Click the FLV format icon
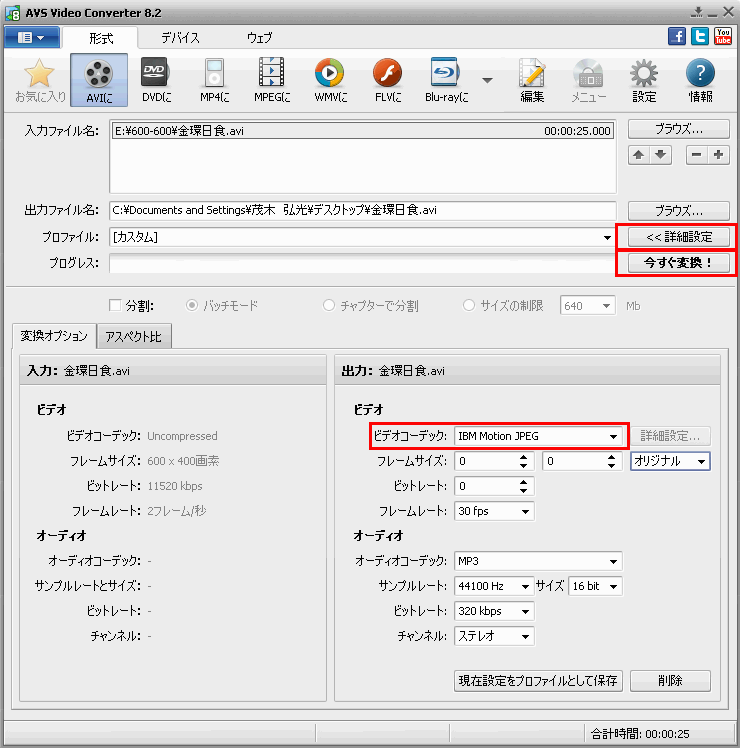This screenshot has width=740, height=748. [387, 80]
